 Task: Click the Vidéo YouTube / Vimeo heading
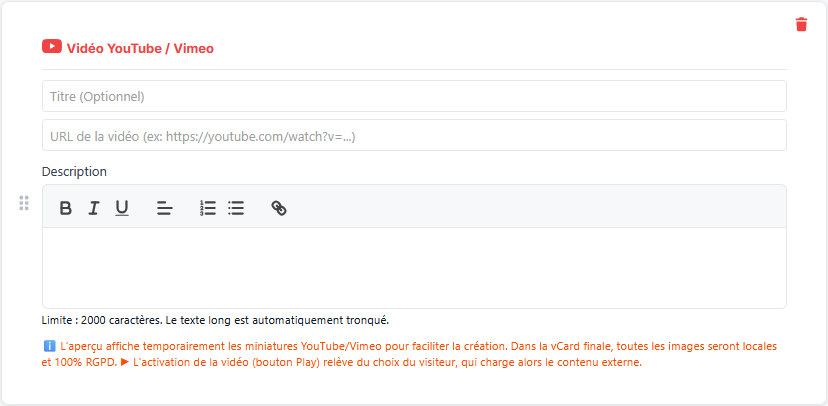[140, 49]
